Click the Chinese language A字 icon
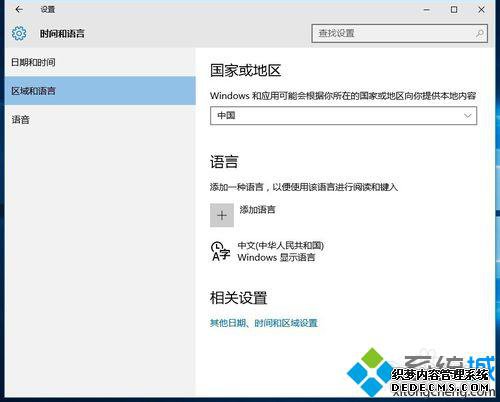Viewport: 500px width, 402px height. click(x=220, y=251)
